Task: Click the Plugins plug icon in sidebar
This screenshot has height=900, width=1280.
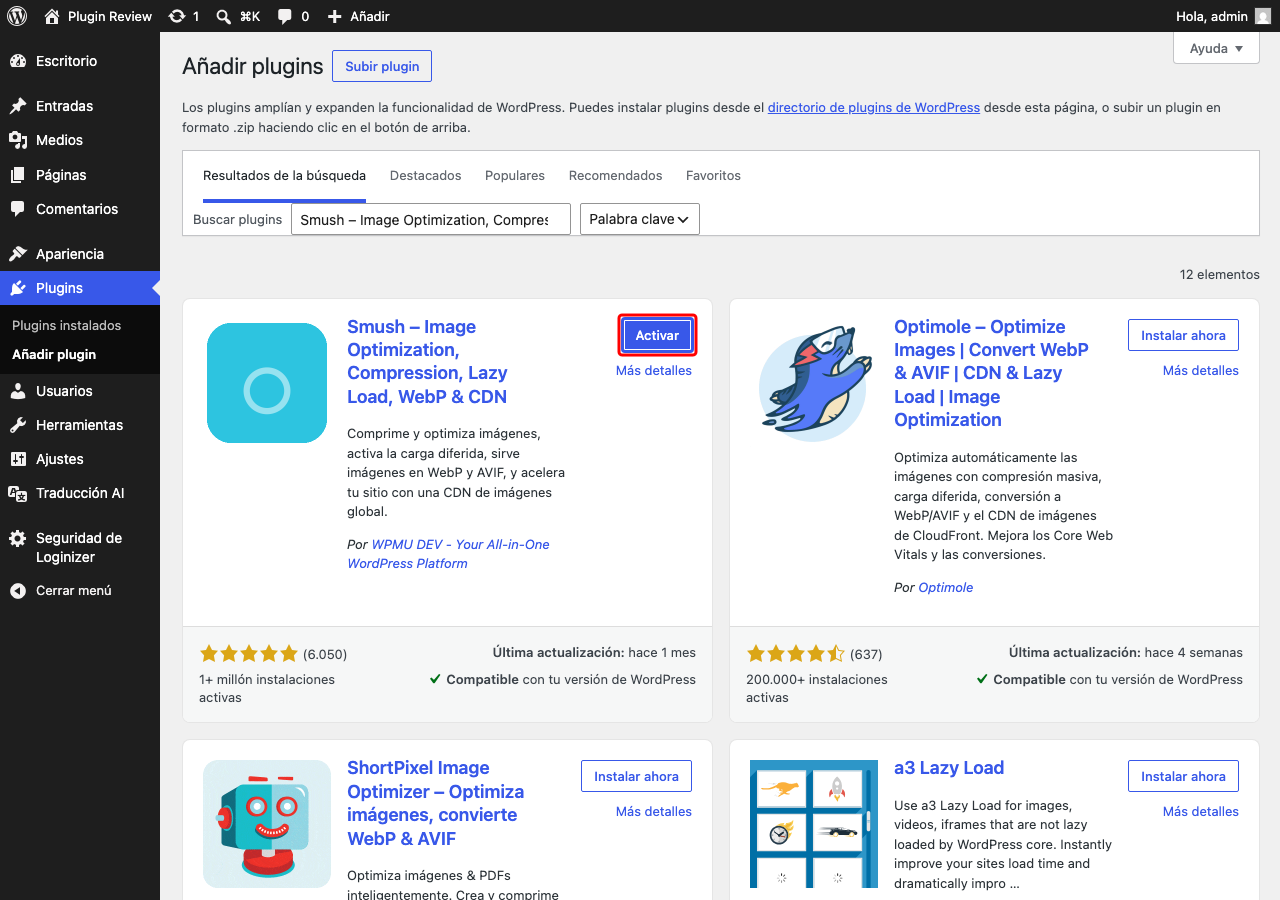Action: pyautogui.click(x=18, y=288)
